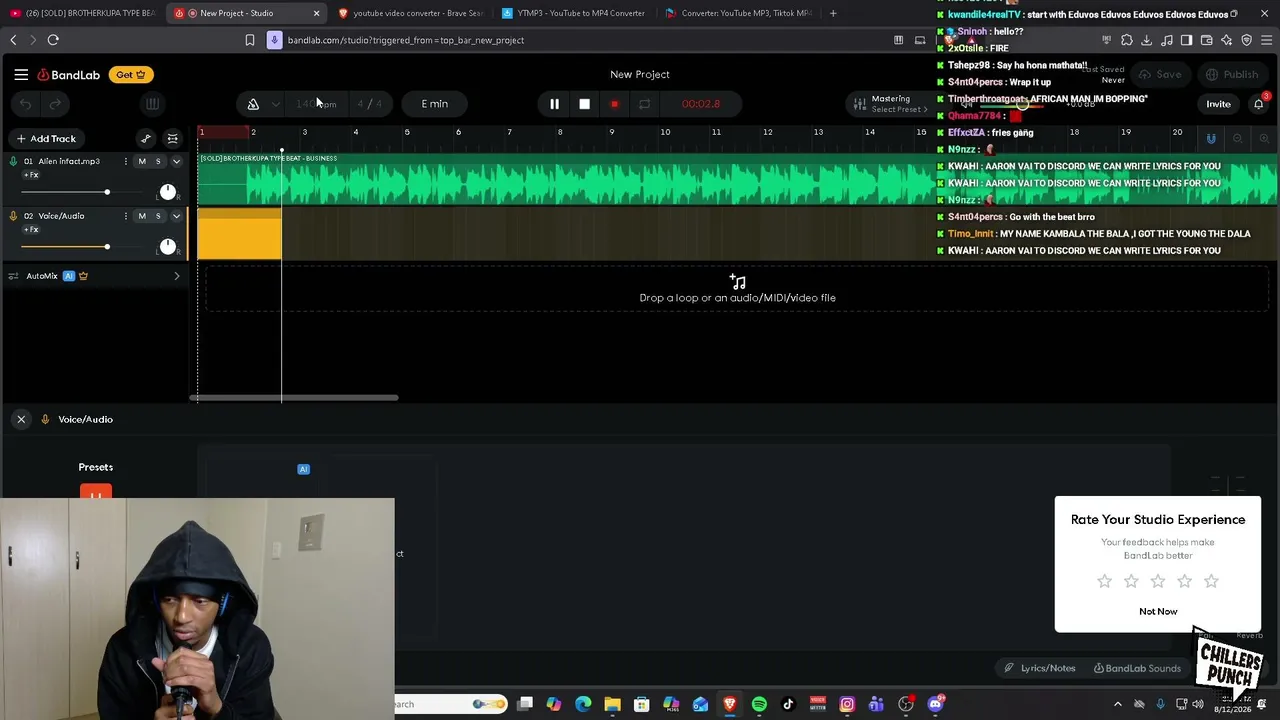Open the BandLab Sounds panel
The height and width of the screenshot is (720, 1280).
tap(1137, 668)
